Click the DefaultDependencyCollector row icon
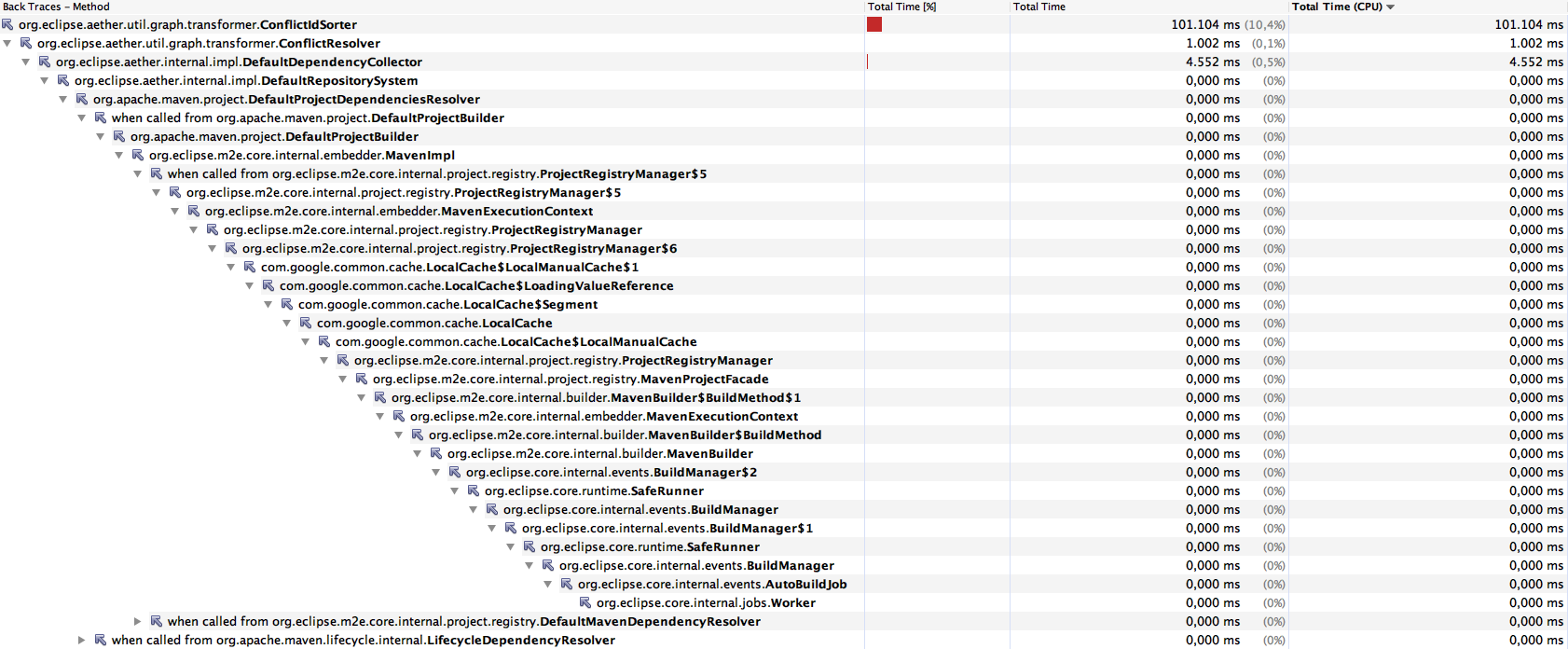The image size is (1568, 649). (45, 62)
